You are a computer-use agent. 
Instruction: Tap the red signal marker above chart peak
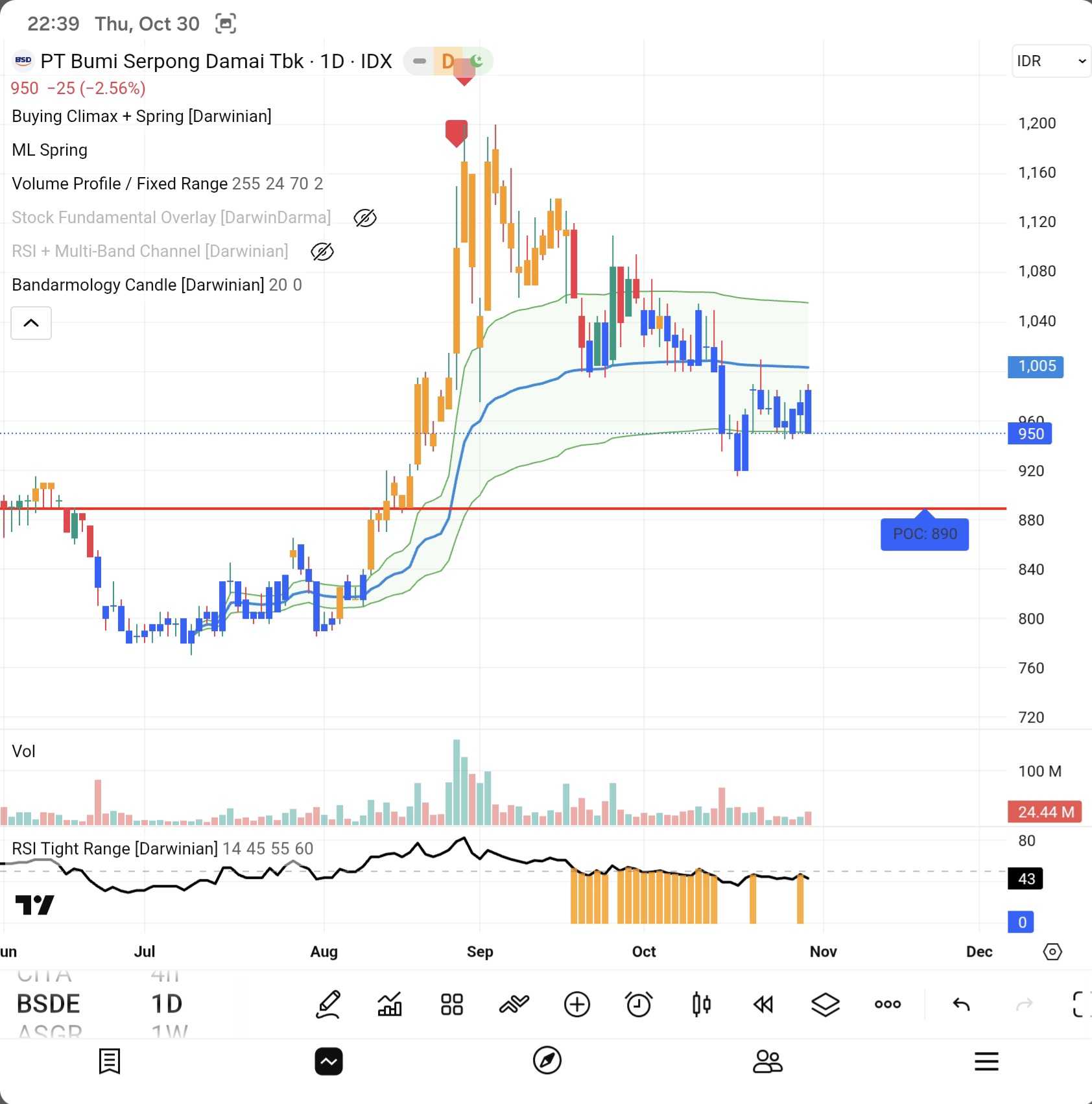coord(457,134)
